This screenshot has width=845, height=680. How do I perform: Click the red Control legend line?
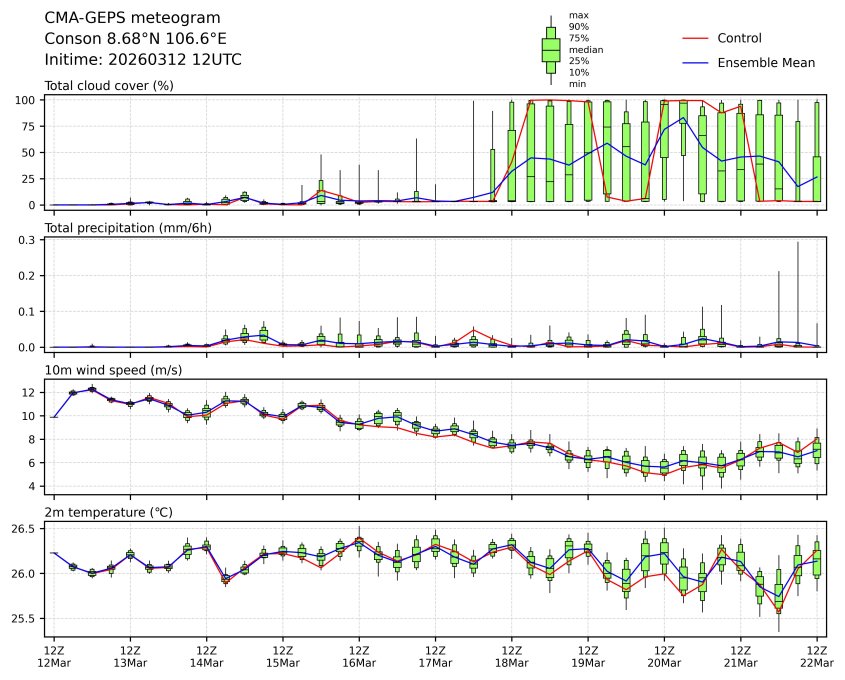pyautogui.click(x=695, y=39)
